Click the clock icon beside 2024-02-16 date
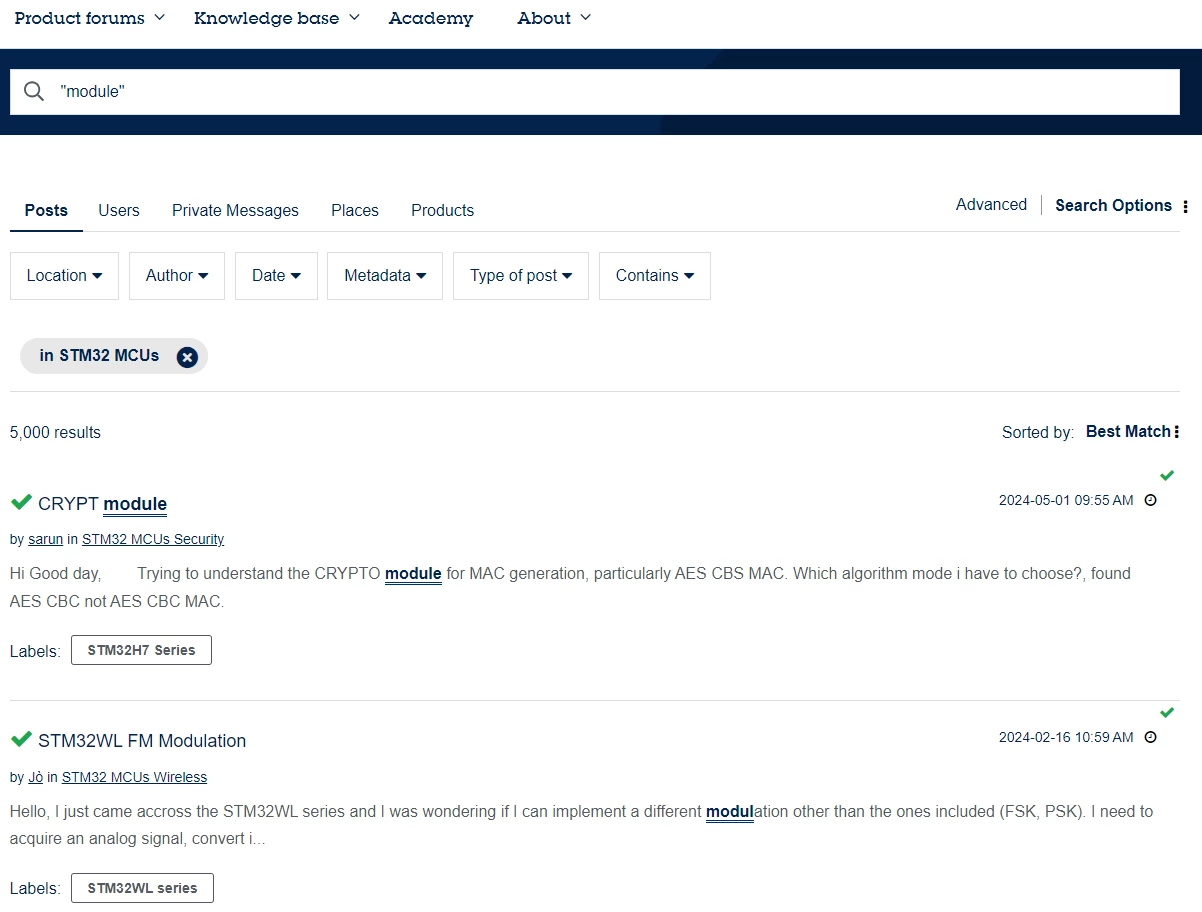The height and width of the screenshot is (912, 1202). 1150,737
